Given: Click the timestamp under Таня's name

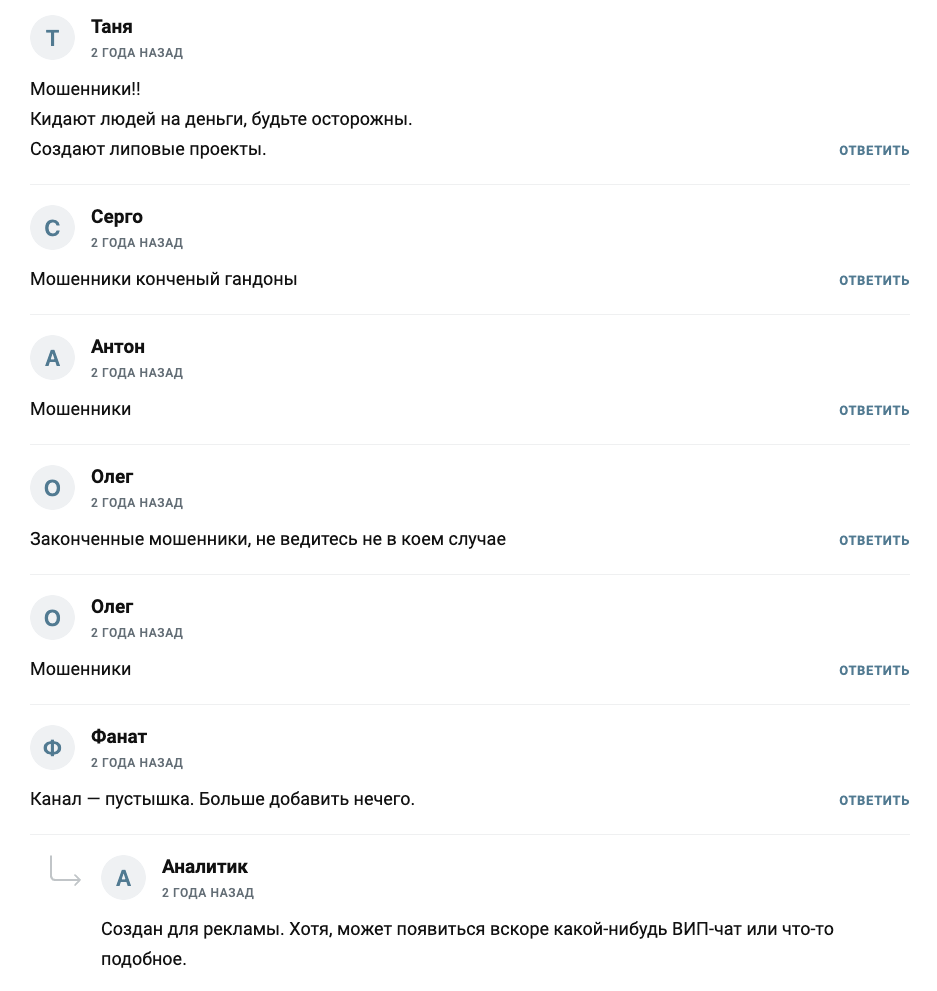Looking at the screenshot, I should tap(137, 53).
